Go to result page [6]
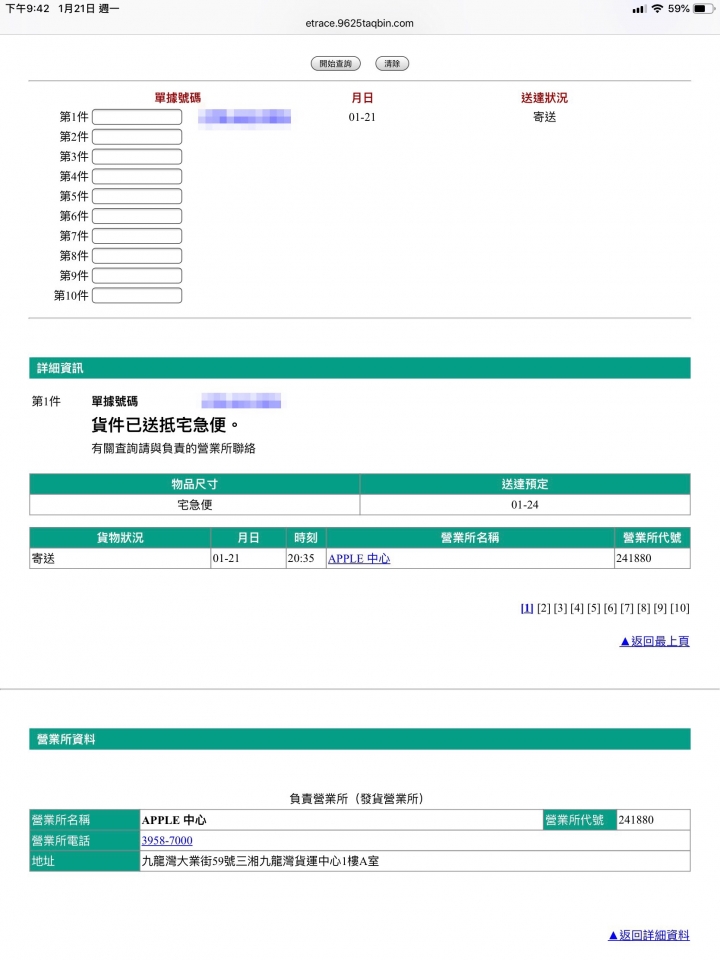Viewport: 720px width, 960px height. (610, 608)
